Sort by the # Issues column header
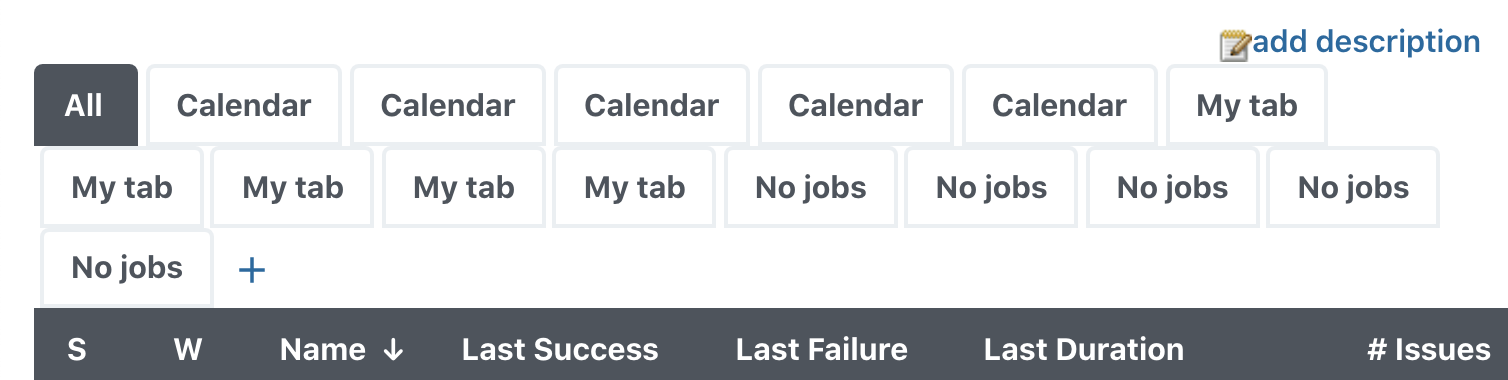Image resolution: width=1508 pixels, height=380 pixels. 1429,349
